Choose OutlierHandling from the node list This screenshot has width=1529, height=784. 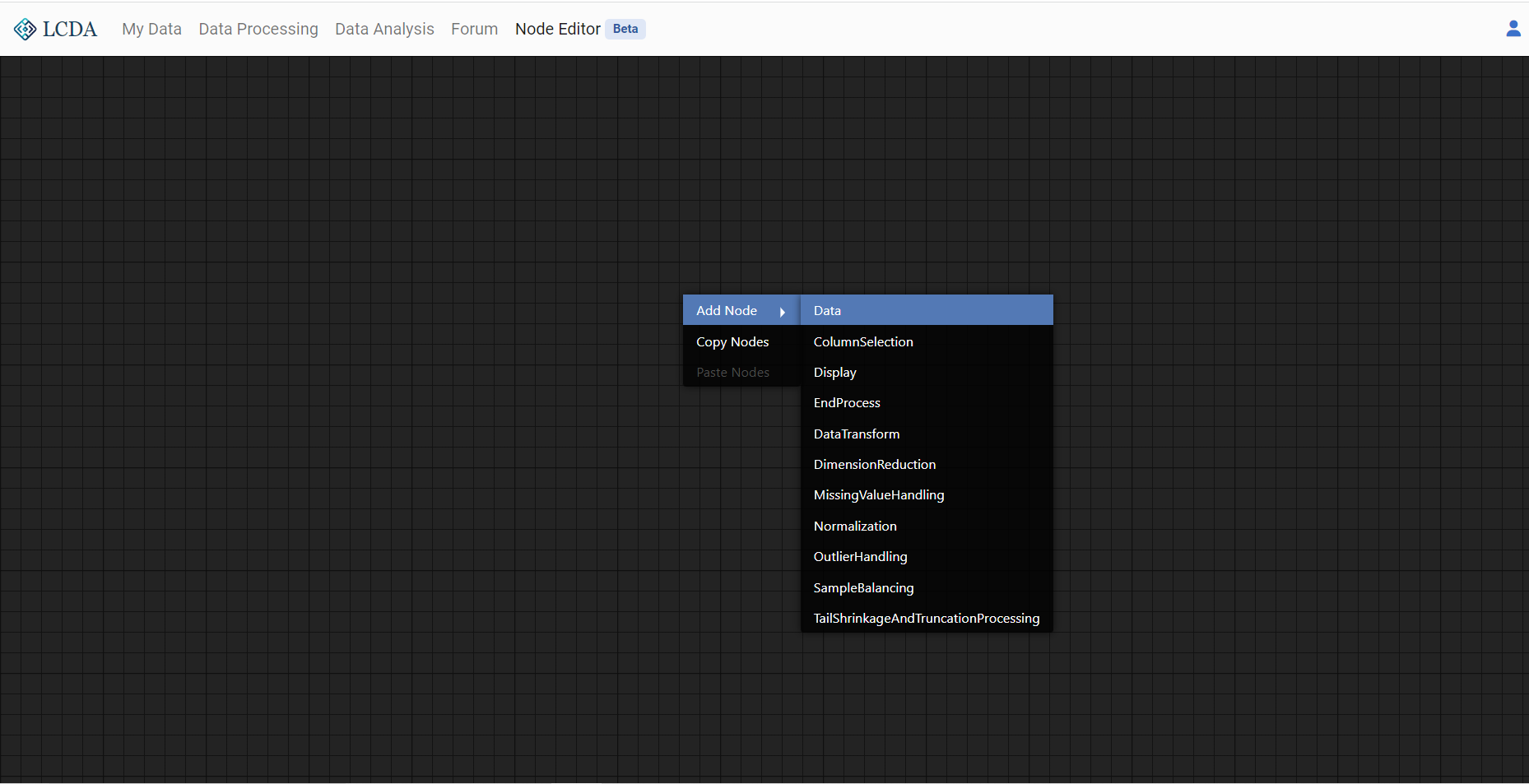860,556
